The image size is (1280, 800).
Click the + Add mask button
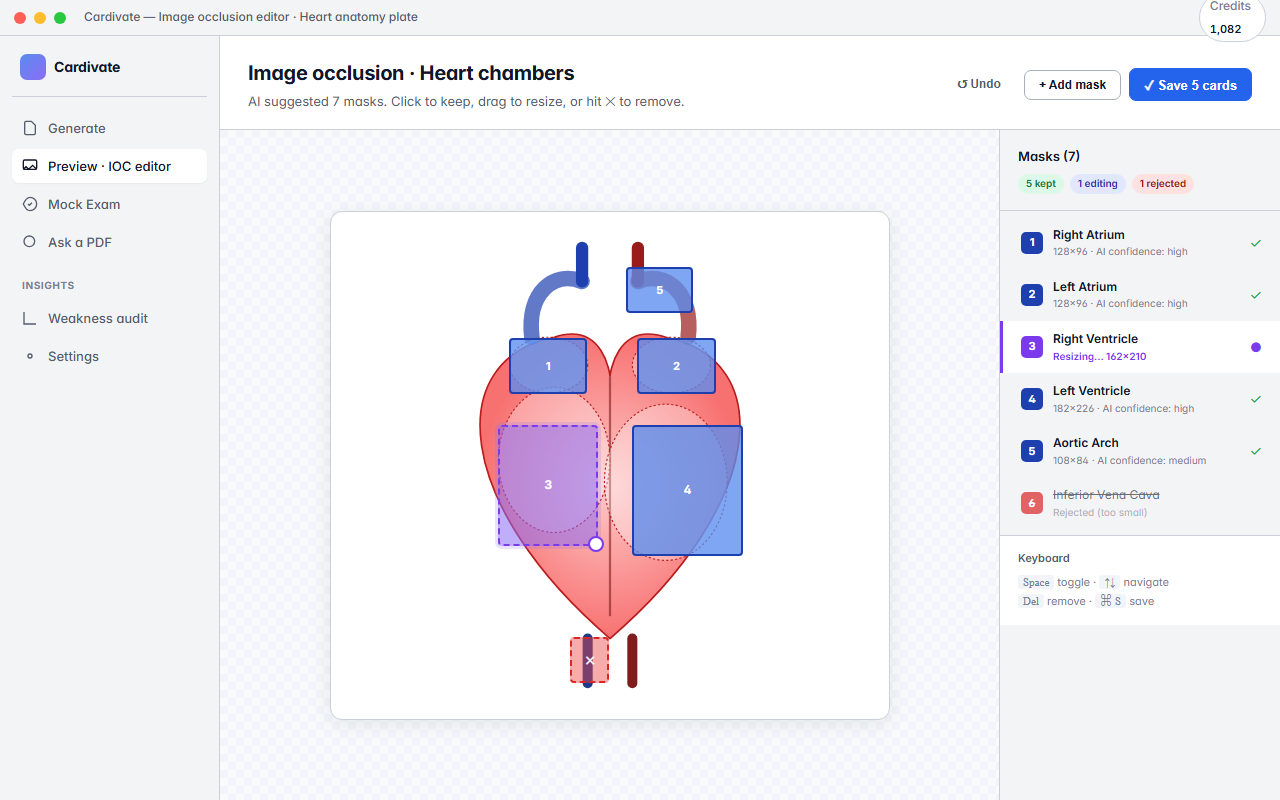click(x=1072, y=85)
